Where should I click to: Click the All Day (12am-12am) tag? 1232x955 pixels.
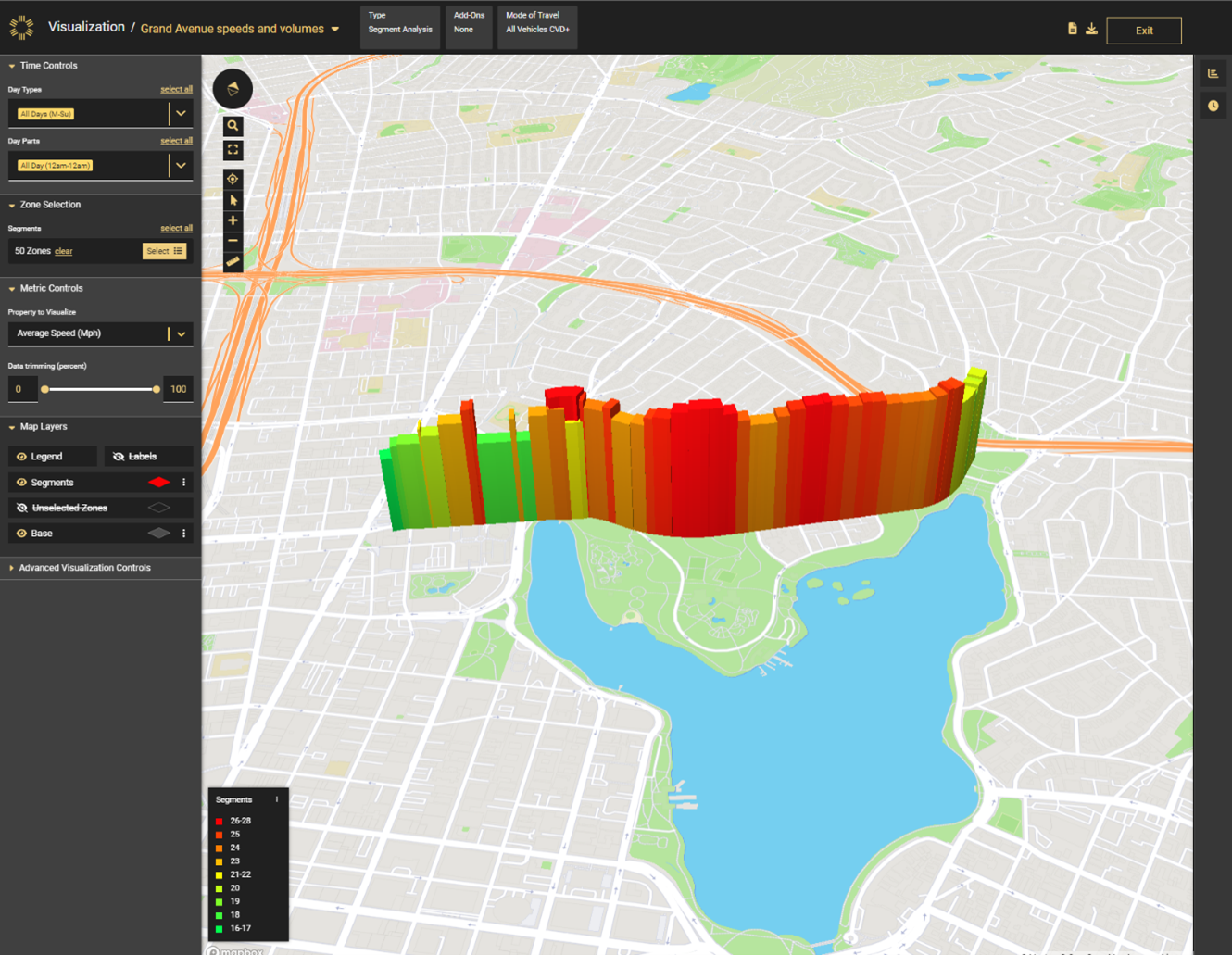[x=56, y=166]
